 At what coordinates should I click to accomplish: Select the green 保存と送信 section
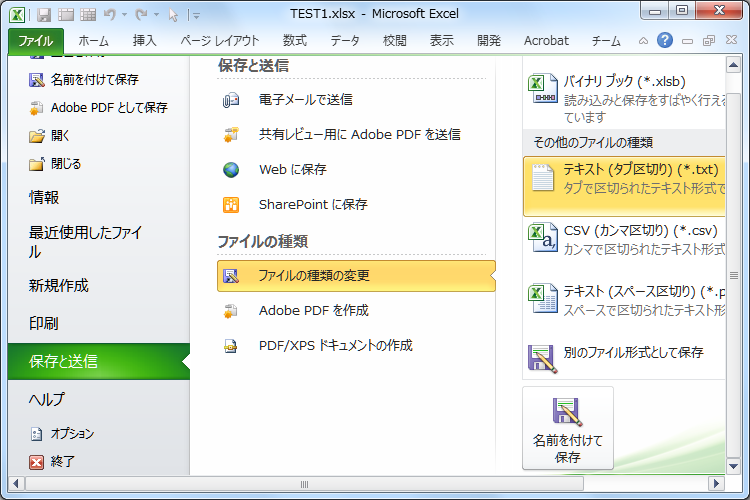click(x=99, y=361)
